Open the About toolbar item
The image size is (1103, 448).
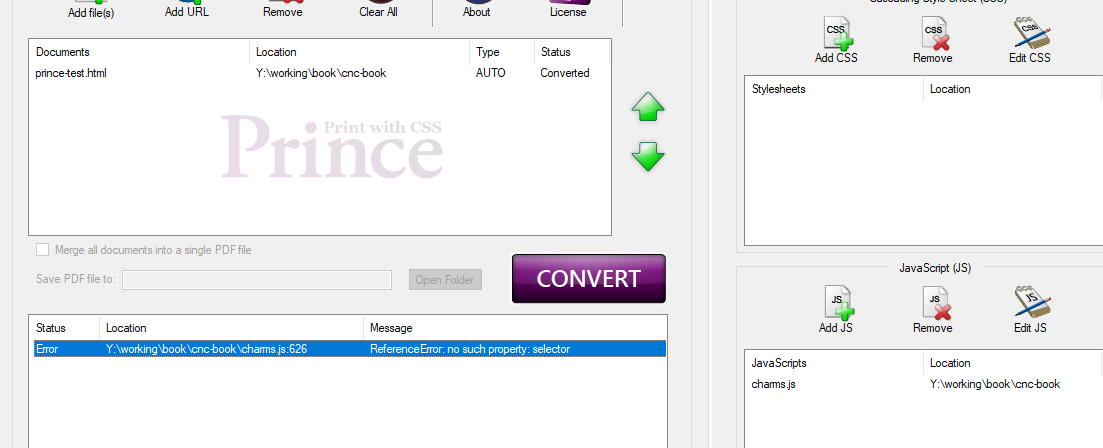pyautogui.click(x=477, y=10)
